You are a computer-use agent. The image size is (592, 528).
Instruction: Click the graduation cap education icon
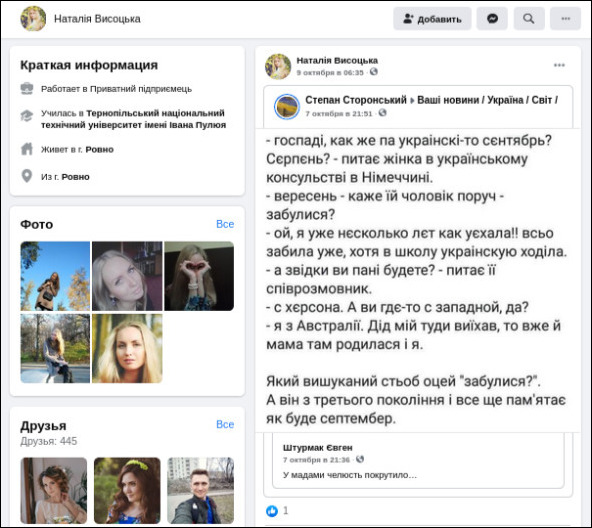(x=27, y=116)
